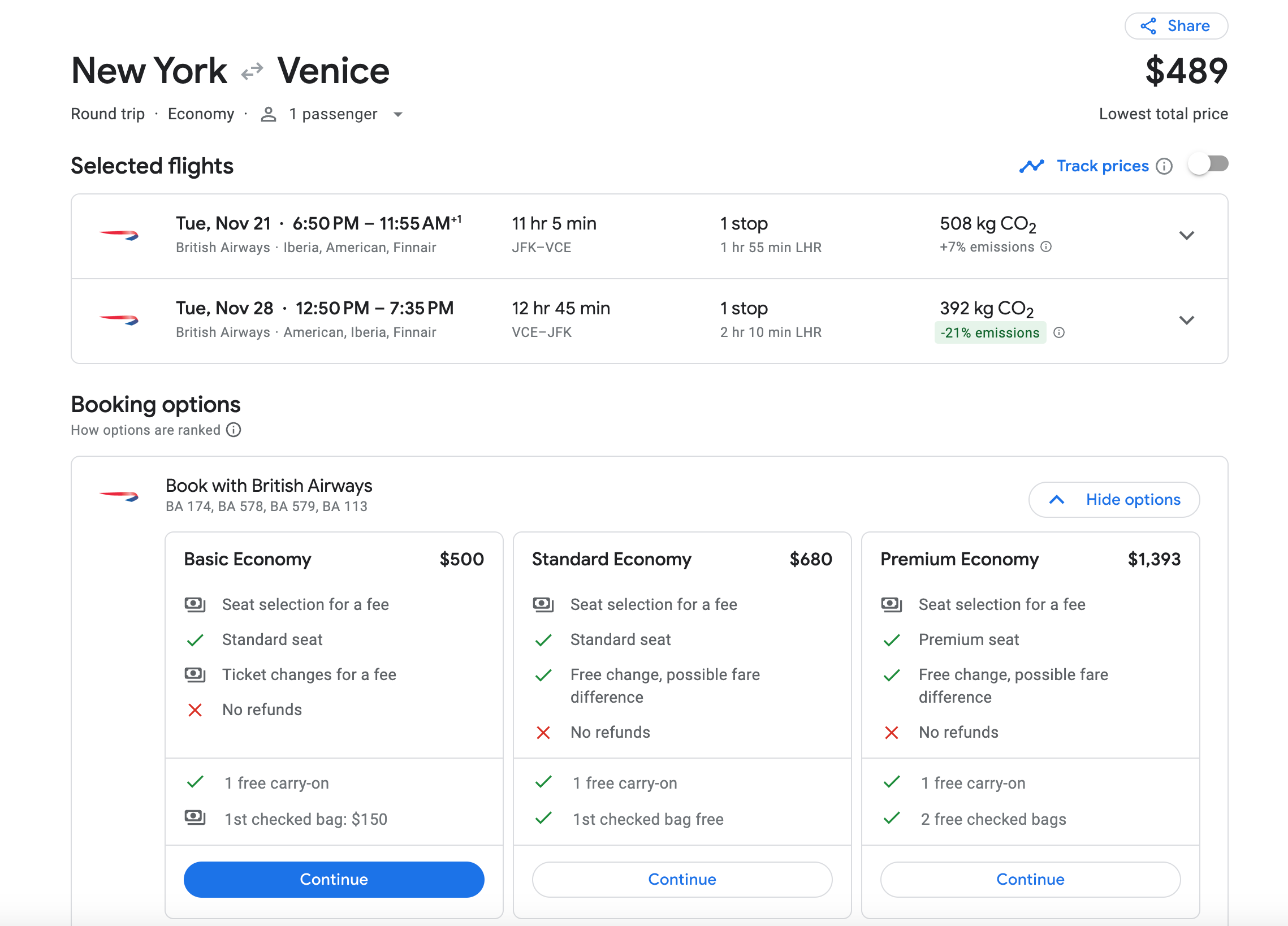Click the Book with British Airways heading
This screenshot has width=1288, height=926.
pyautogui.click(x=269, y=486)
